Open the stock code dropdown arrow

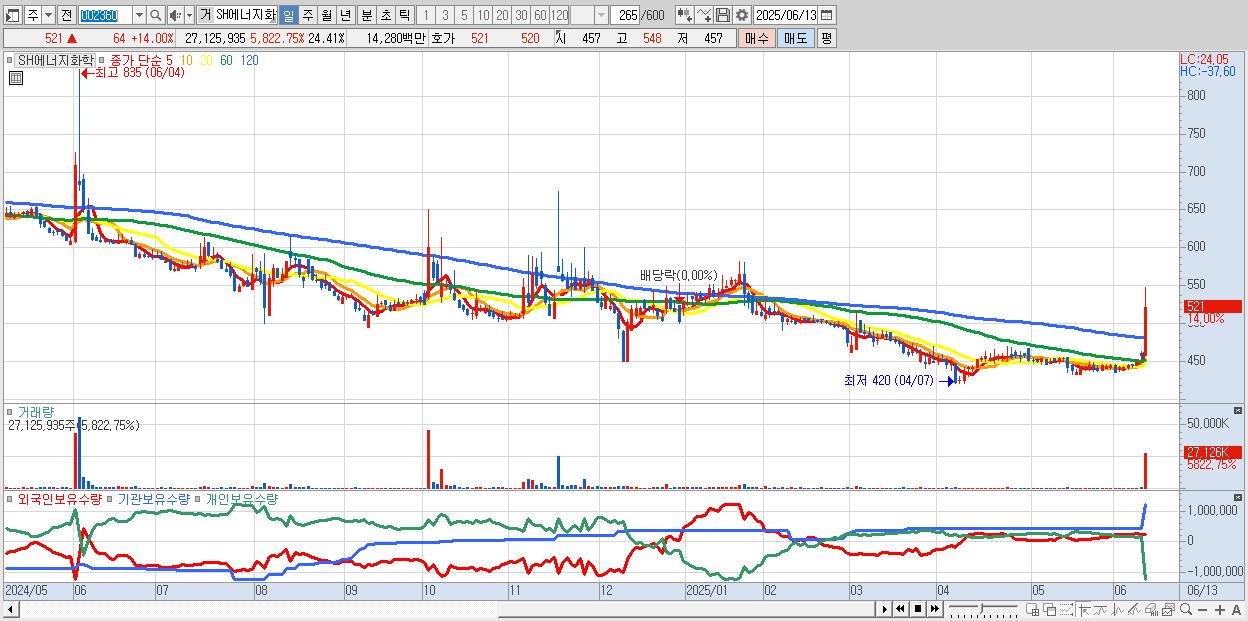(139, 15)
